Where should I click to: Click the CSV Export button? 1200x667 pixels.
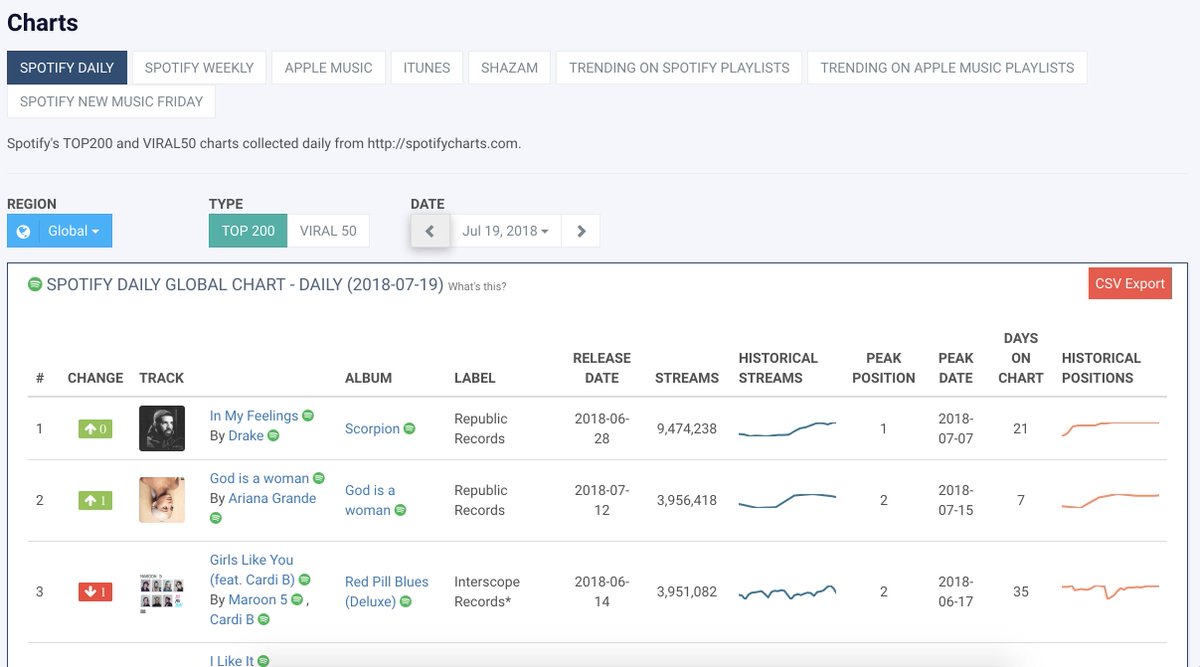pyautogui.click(x=1130, y=284)
